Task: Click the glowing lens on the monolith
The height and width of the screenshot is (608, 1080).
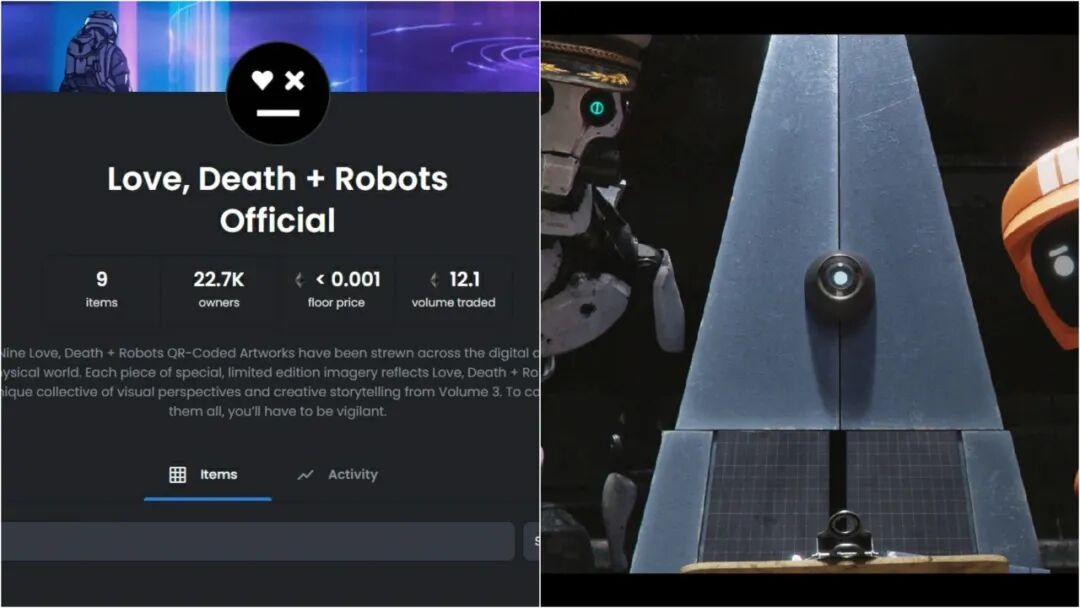Action: click(840, 278)
